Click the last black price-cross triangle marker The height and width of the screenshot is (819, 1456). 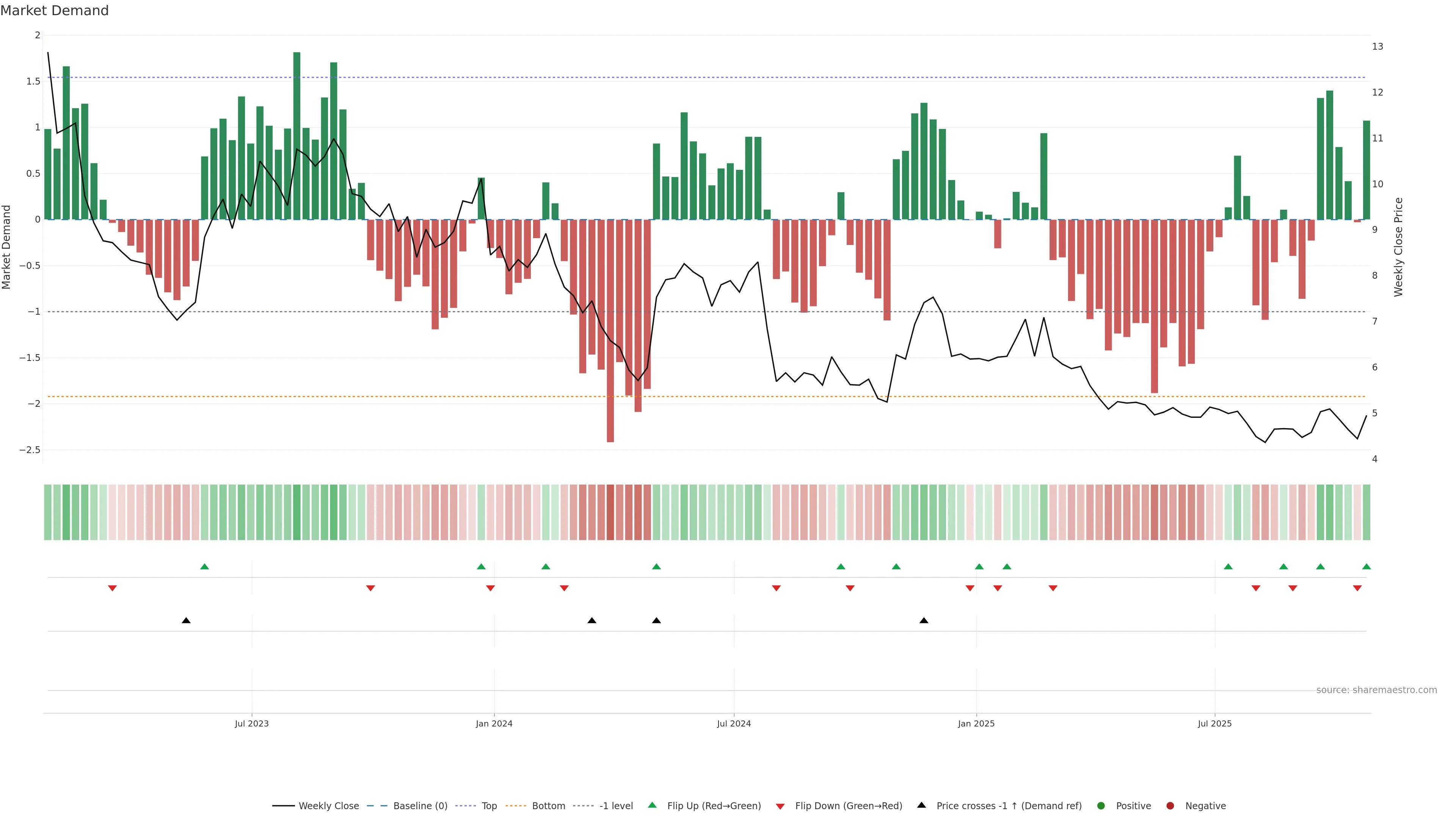tap(924, 621)
